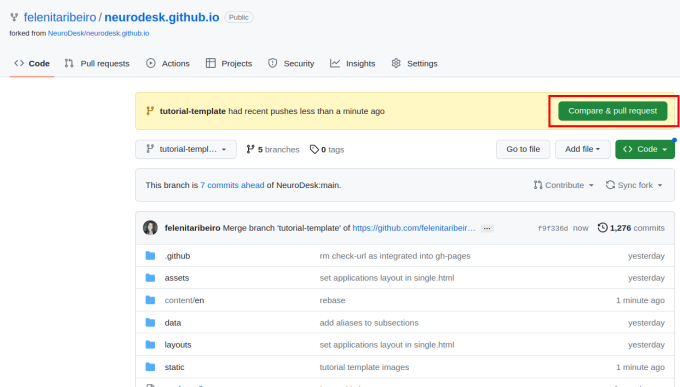Open the static folder
680x387 pixels.
pos(174,367)
